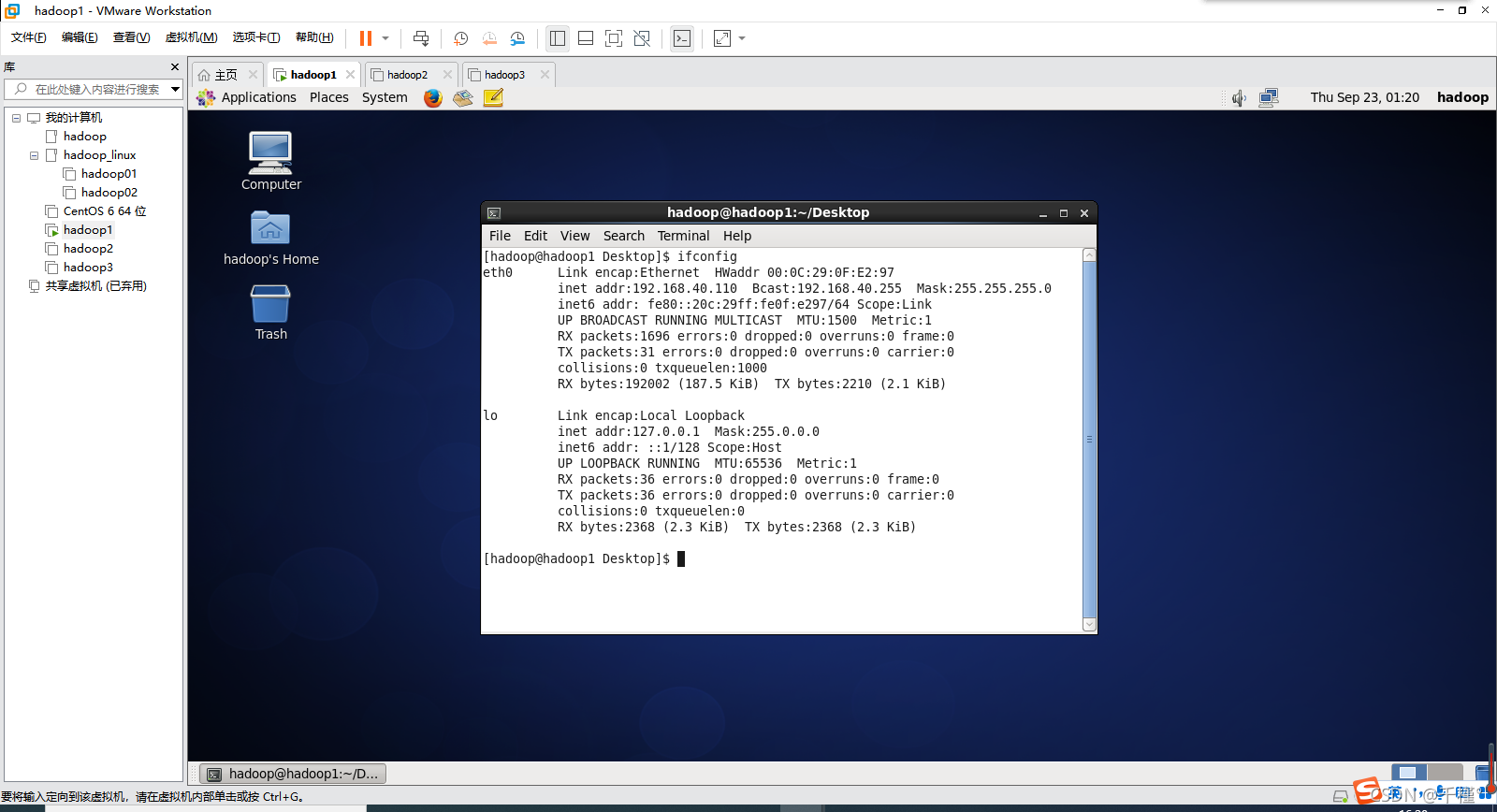Open the terminal View menu

click(574, 236)
